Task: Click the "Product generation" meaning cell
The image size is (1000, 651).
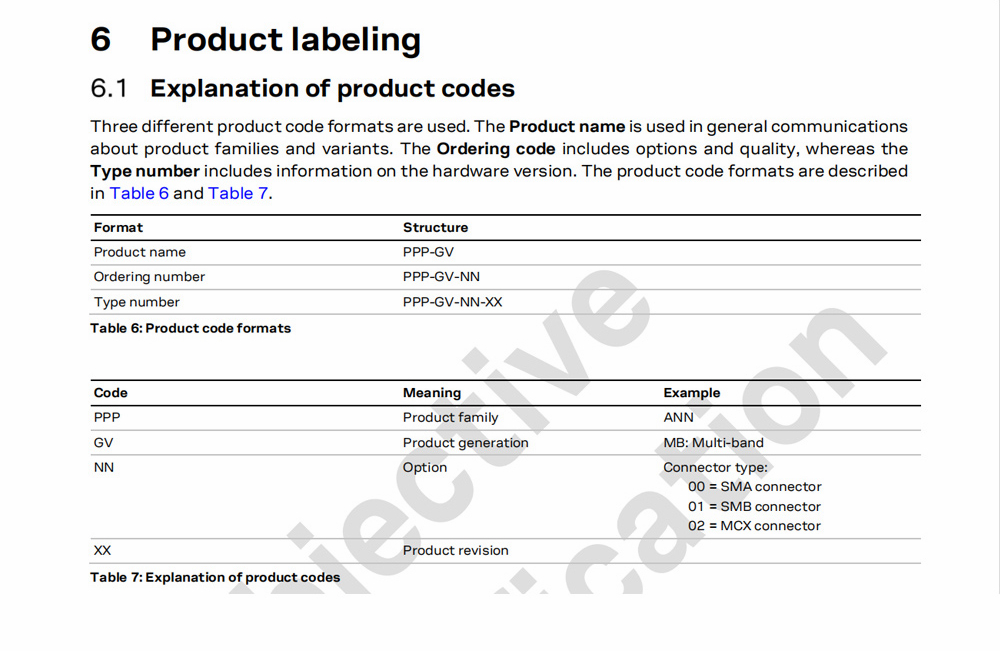Action: click(465, 443)
